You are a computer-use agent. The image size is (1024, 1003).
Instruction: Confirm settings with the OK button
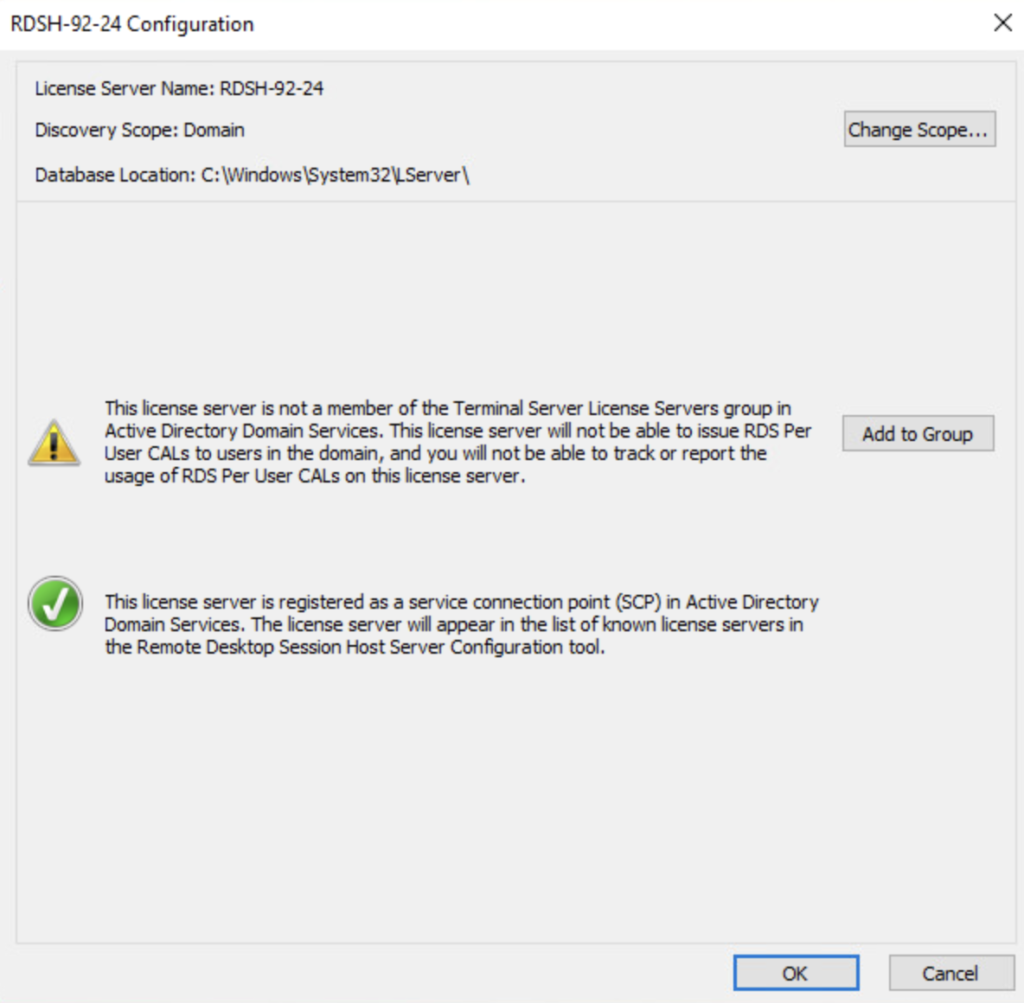click(x=795, y=972)
